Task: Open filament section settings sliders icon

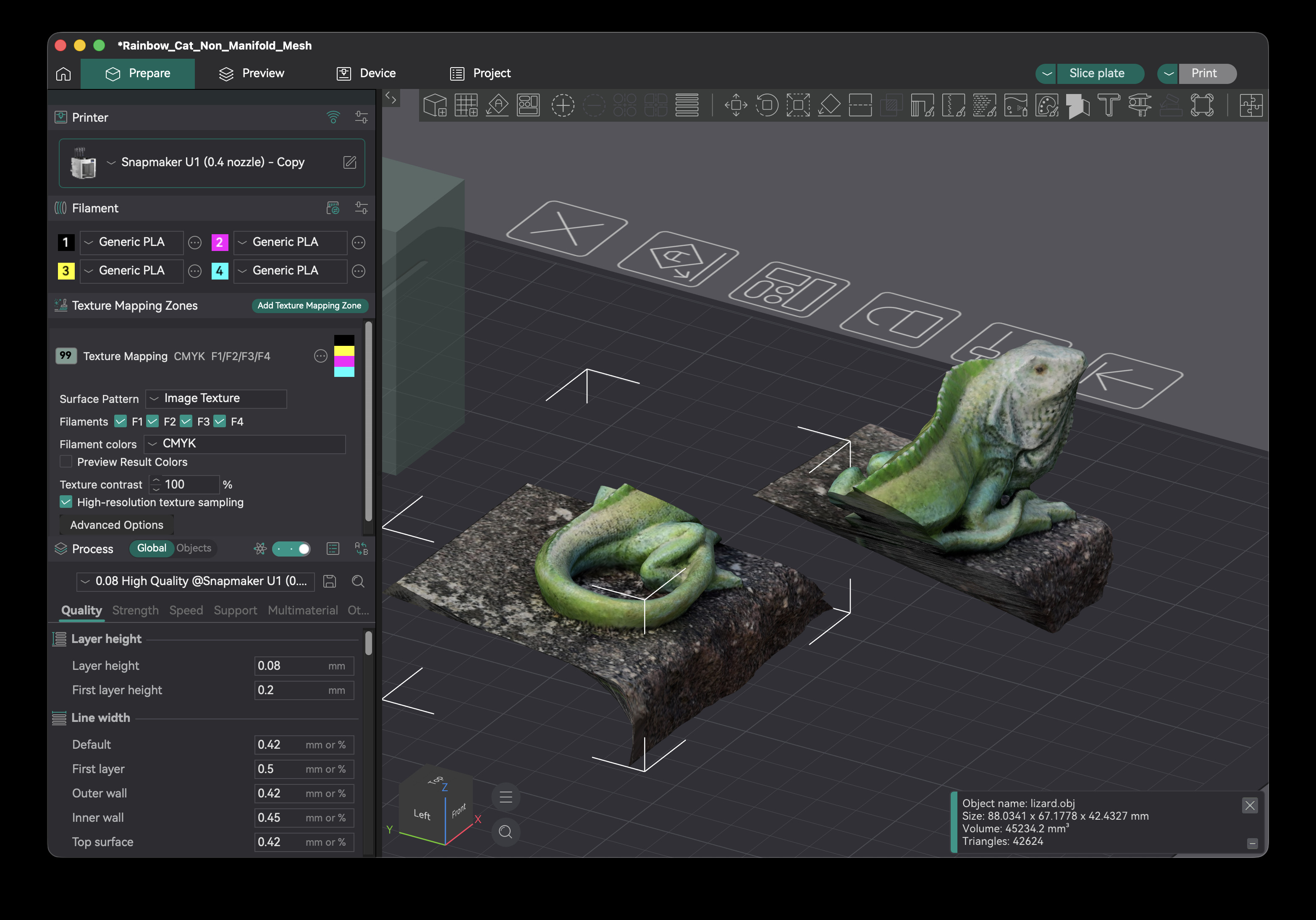Action: [x=361, y=208]
